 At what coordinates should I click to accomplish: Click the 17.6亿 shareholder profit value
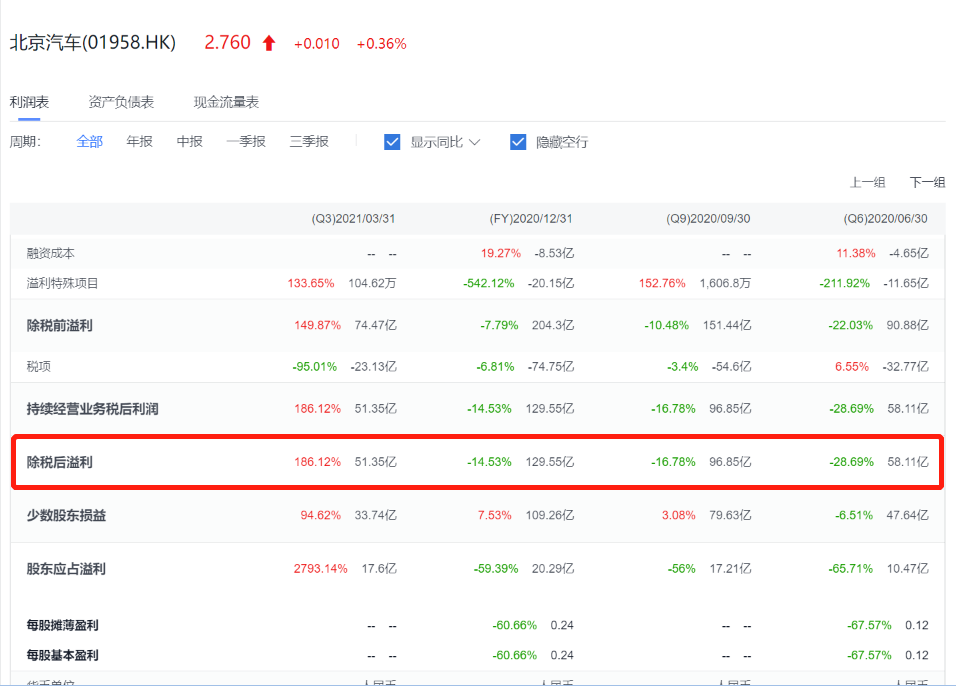379,568
